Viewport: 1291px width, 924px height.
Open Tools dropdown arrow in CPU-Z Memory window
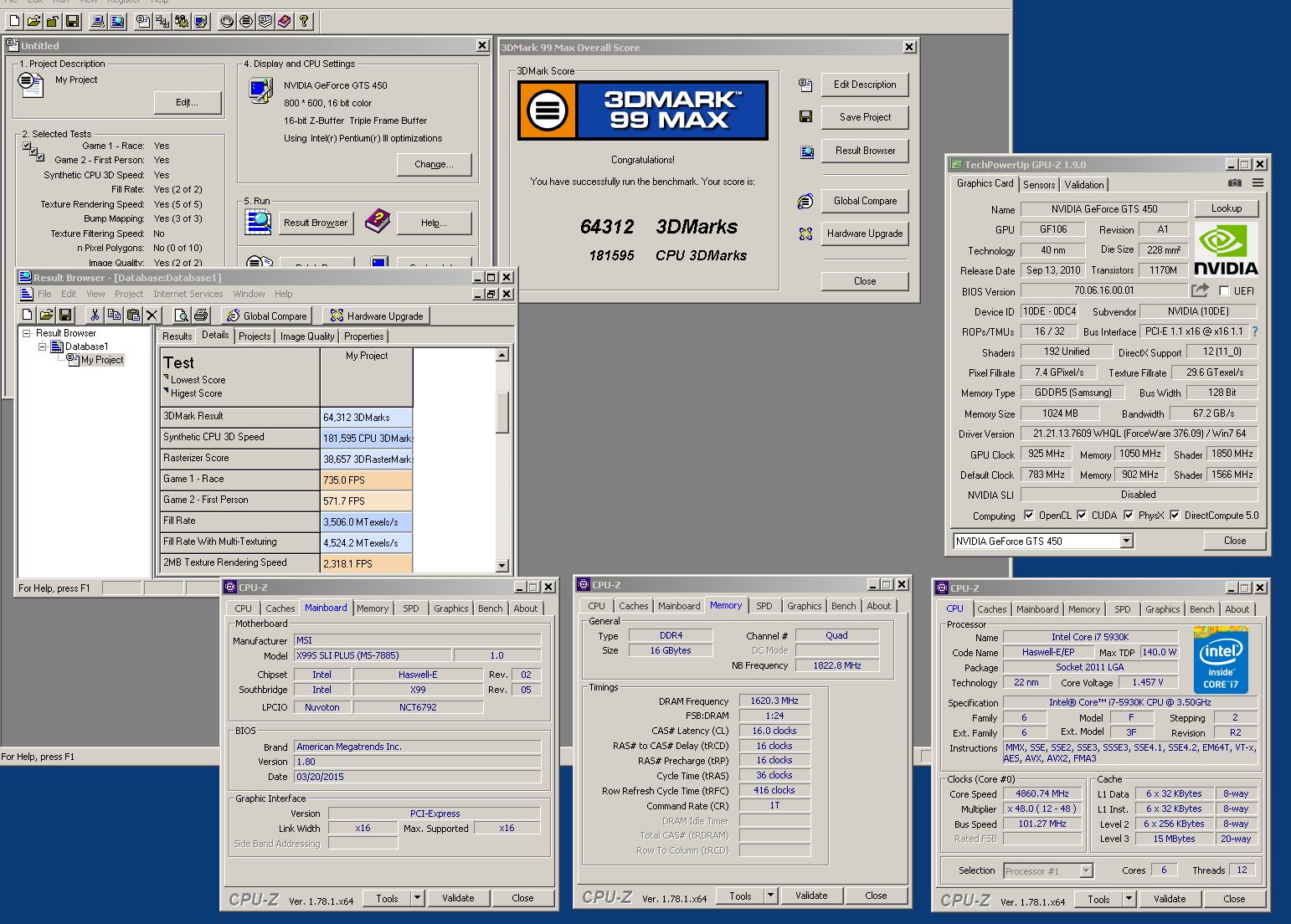tap(770, 896)
